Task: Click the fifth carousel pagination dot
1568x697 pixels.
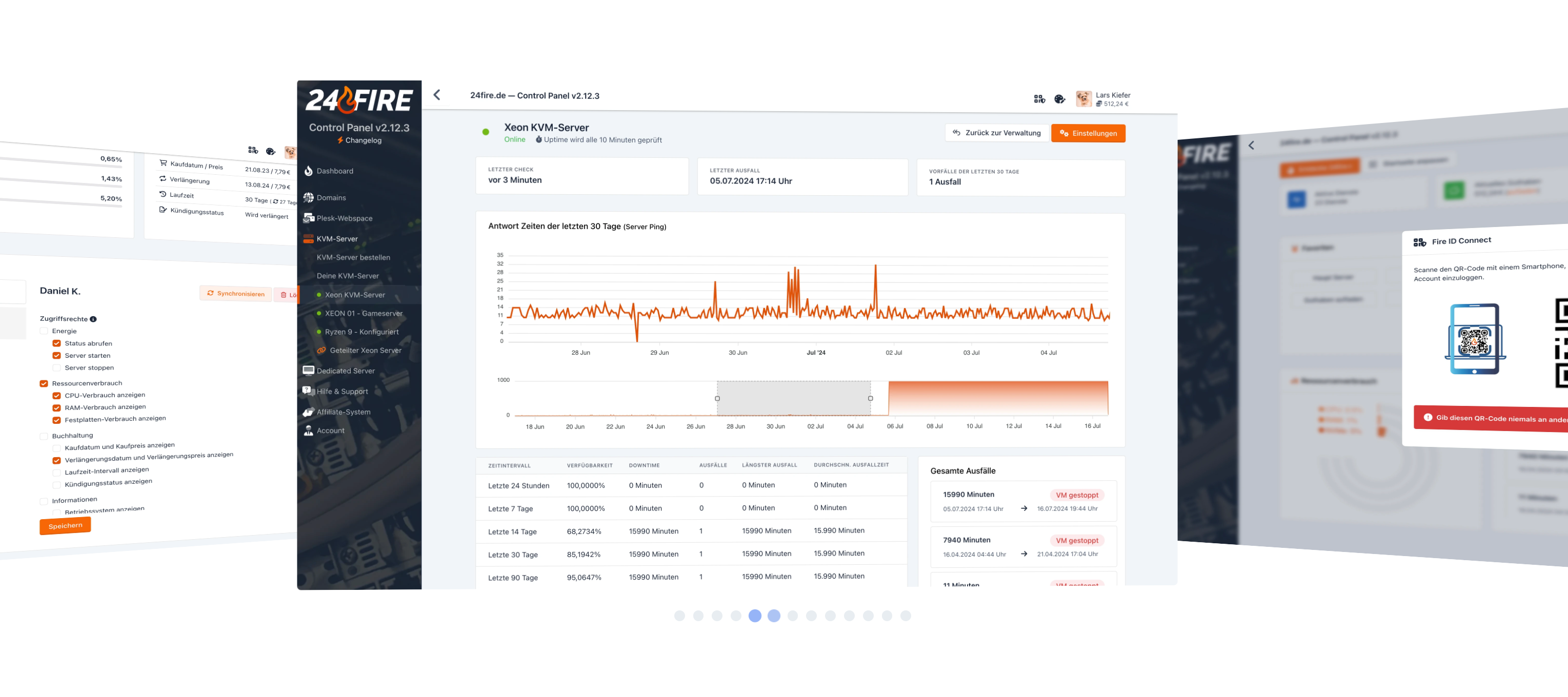Action: pos(755,616)
